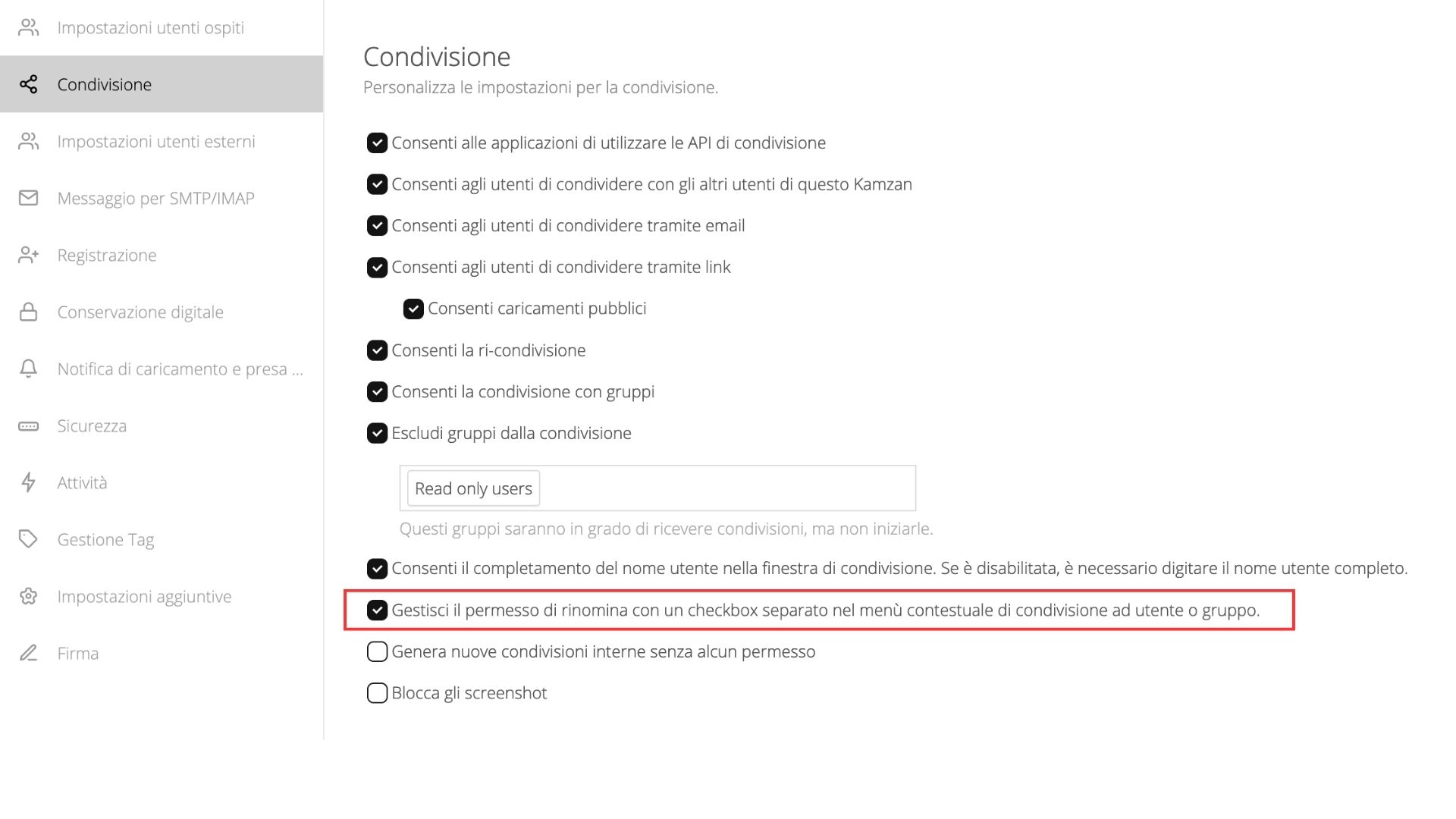Check Genera nuove condivisioni interne senza alcun permesso
Screen dimensions: 1456x819
[377, 651]
